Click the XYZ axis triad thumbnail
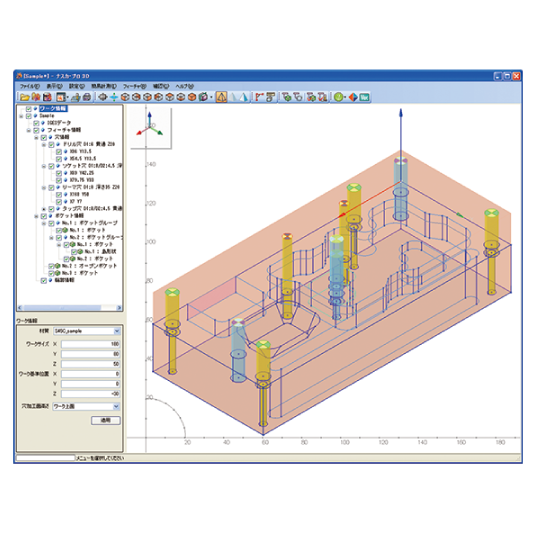Viewport: 534px width, 534px height. click(151, 128)
